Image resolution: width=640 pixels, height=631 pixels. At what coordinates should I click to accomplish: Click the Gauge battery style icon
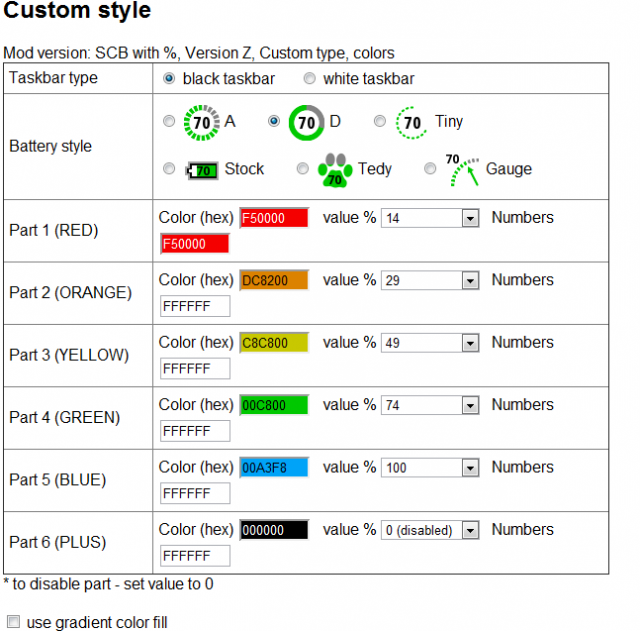coord(461,170)
